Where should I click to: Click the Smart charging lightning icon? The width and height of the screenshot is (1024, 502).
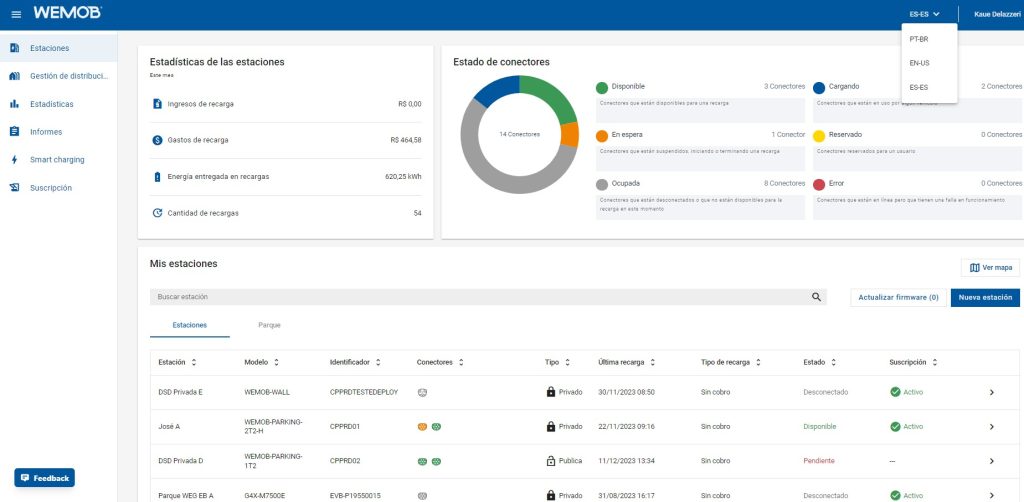(15, 160)
